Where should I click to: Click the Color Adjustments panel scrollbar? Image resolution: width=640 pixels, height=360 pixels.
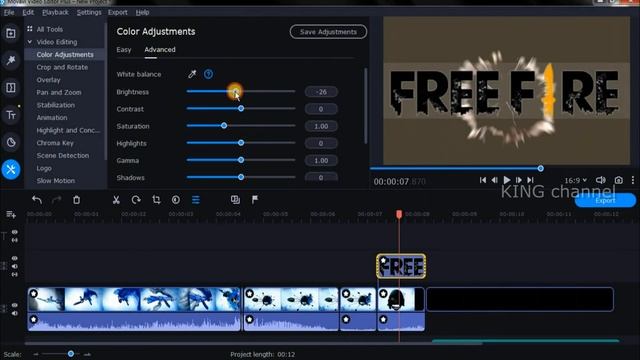point(365,106)
